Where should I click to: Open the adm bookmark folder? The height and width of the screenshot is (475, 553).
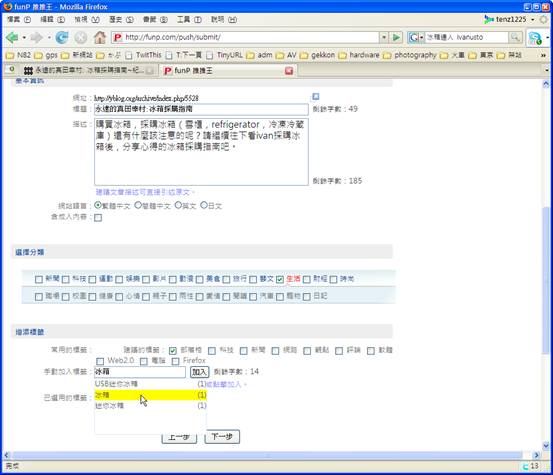coord(260,55)
